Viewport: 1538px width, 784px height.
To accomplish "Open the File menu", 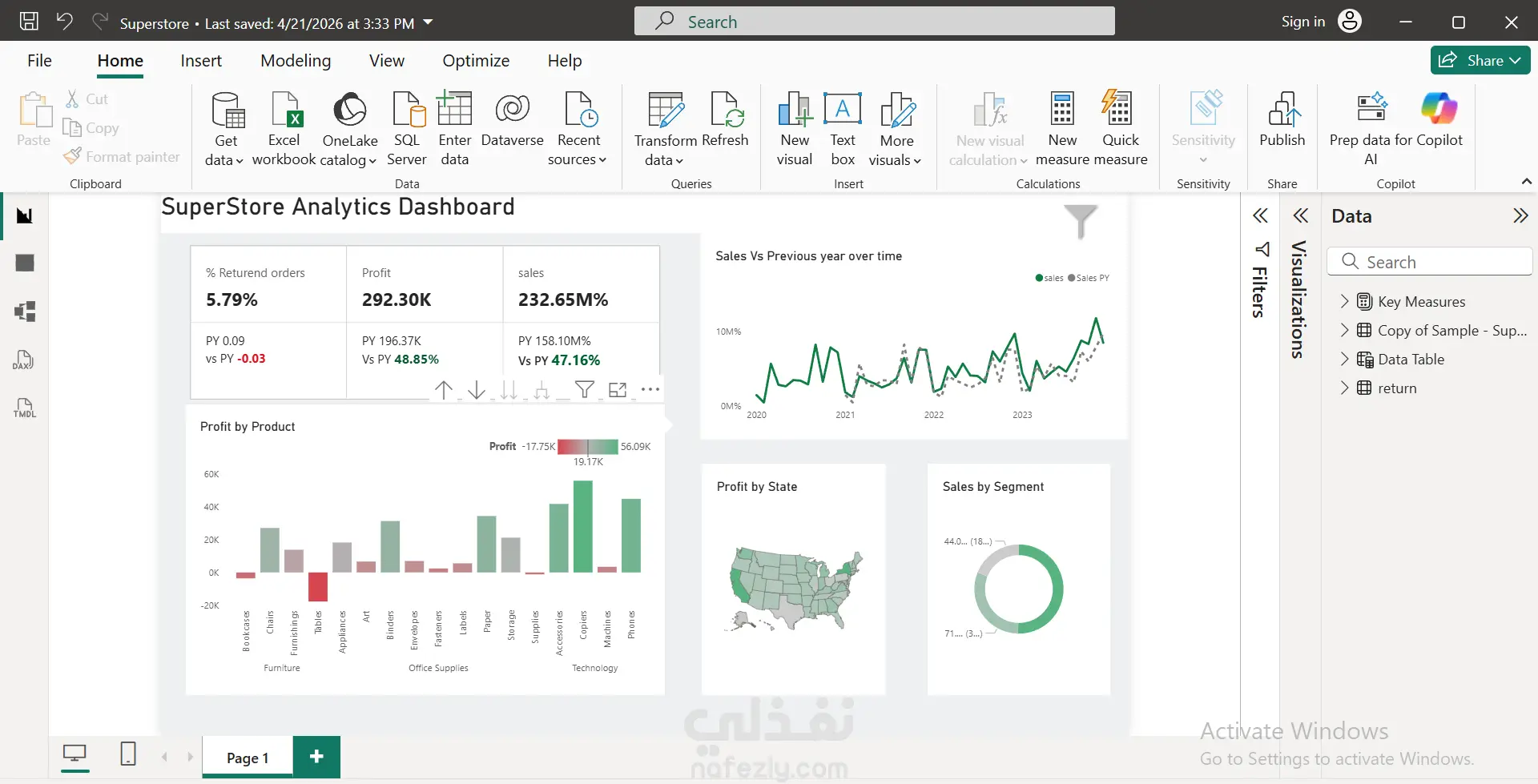I will [39, 61].
